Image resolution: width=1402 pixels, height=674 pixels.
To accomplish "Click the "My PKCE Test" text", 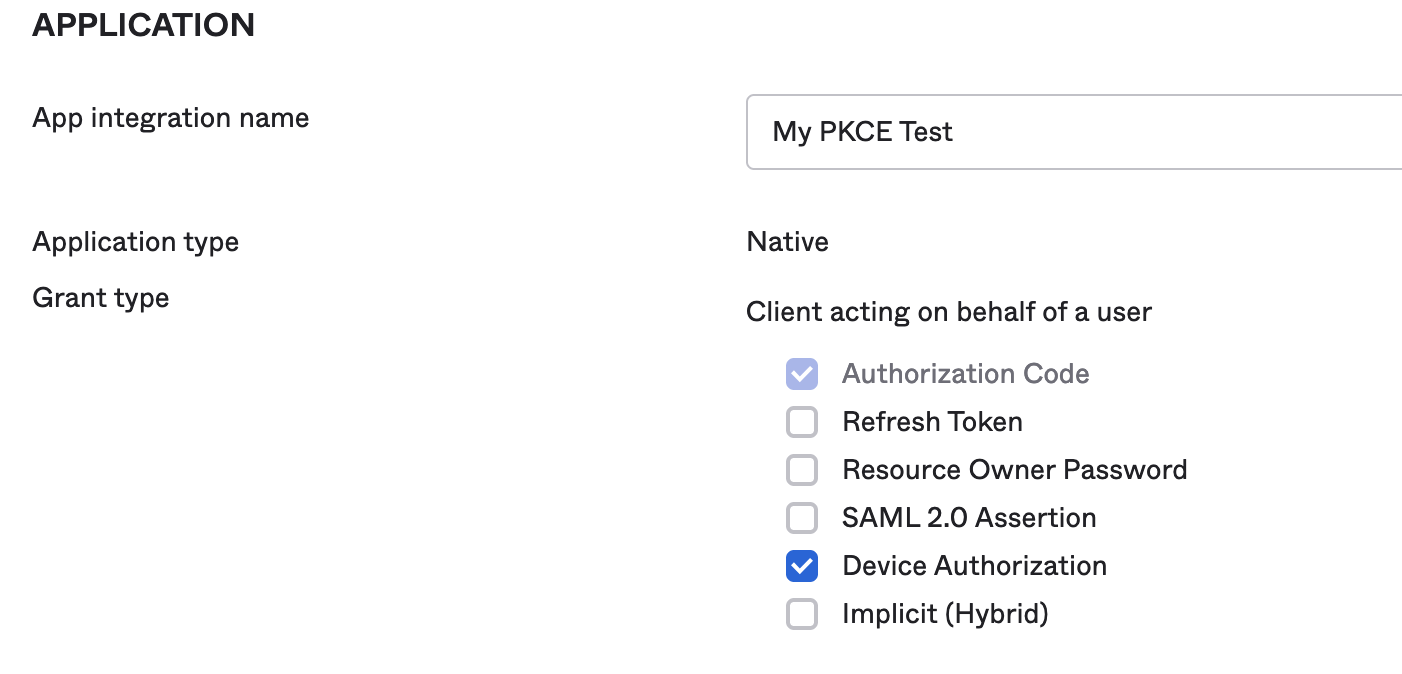I will [x=862, y=132].
